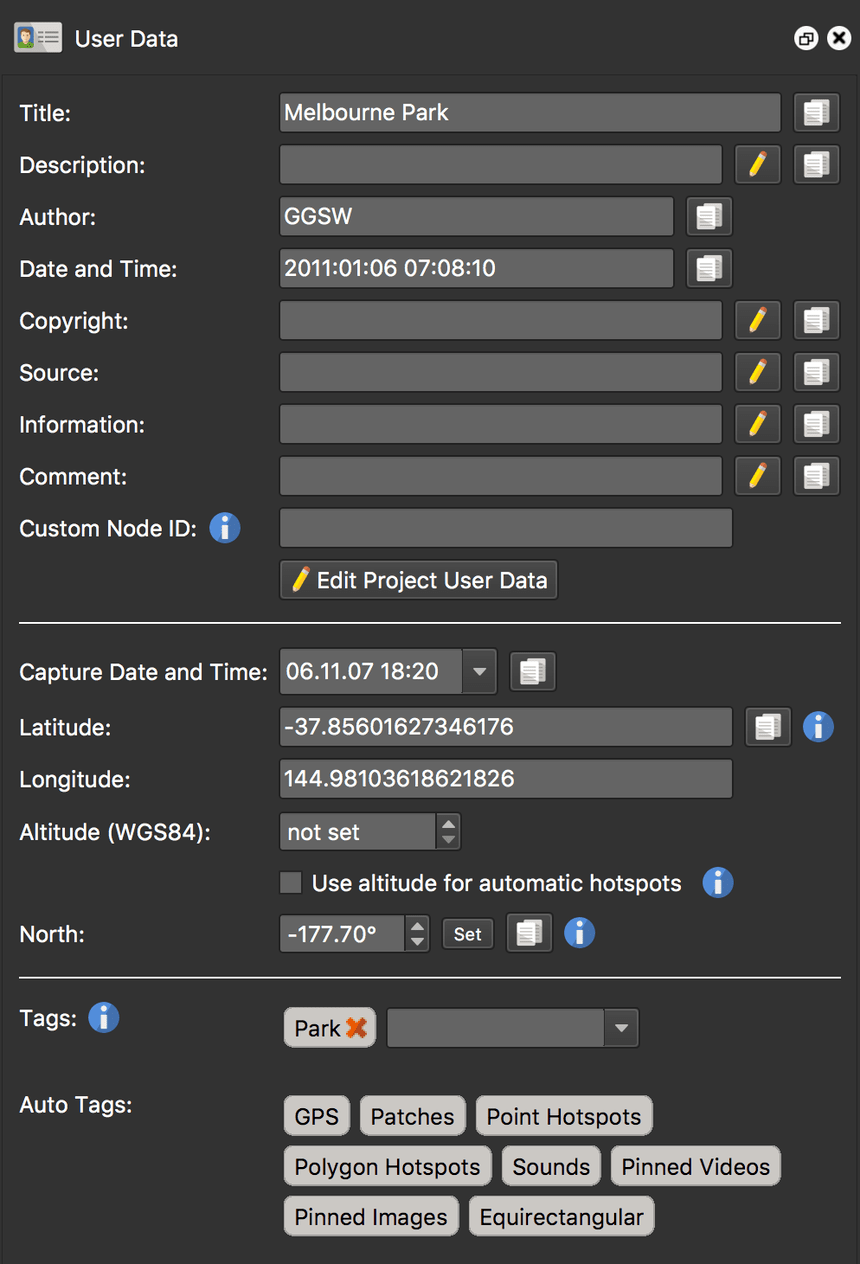Viewport: 860px width, 1264px height.
Task: Click the copy icon next to Latitude
Action: click(x=768, y=727)
